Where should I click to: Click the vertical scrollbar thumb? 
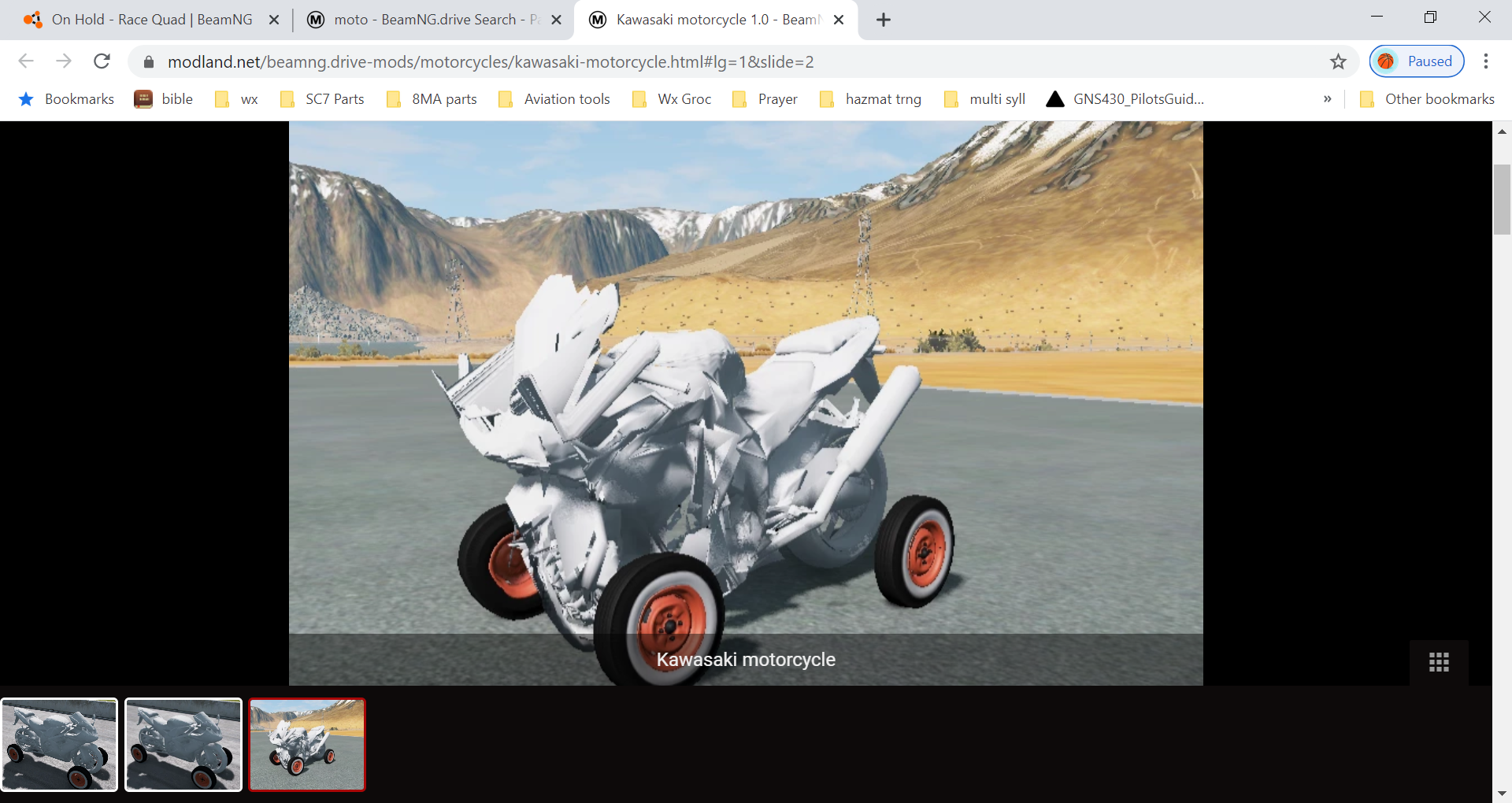(x=1502, y=199)
